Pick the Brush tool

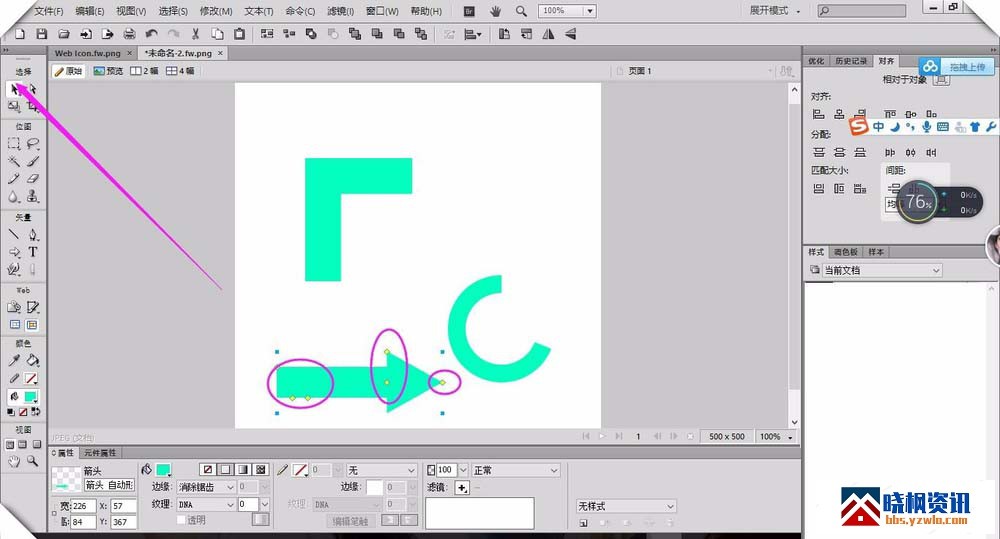pos(33,161)
